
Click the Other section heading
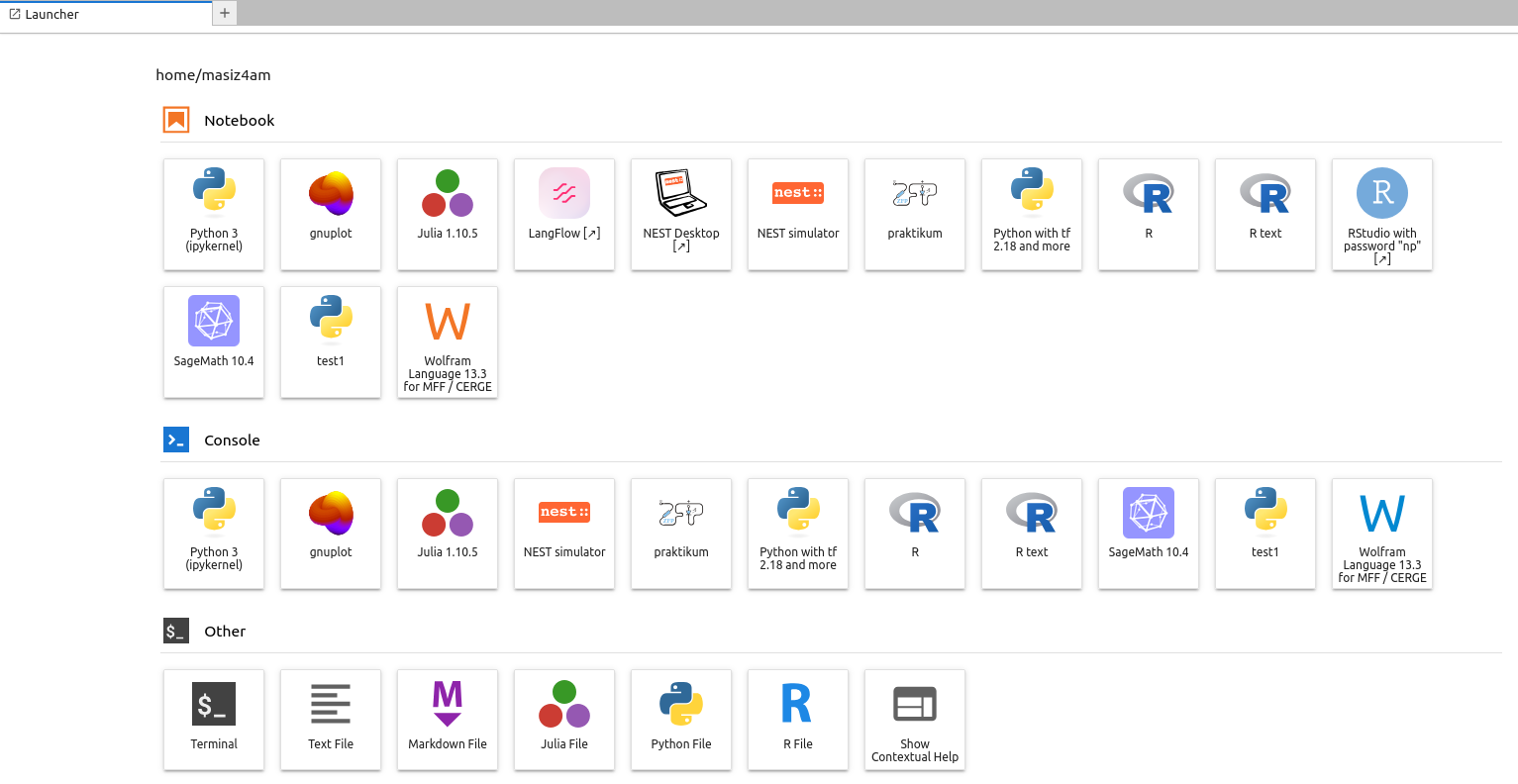(225, 632)
